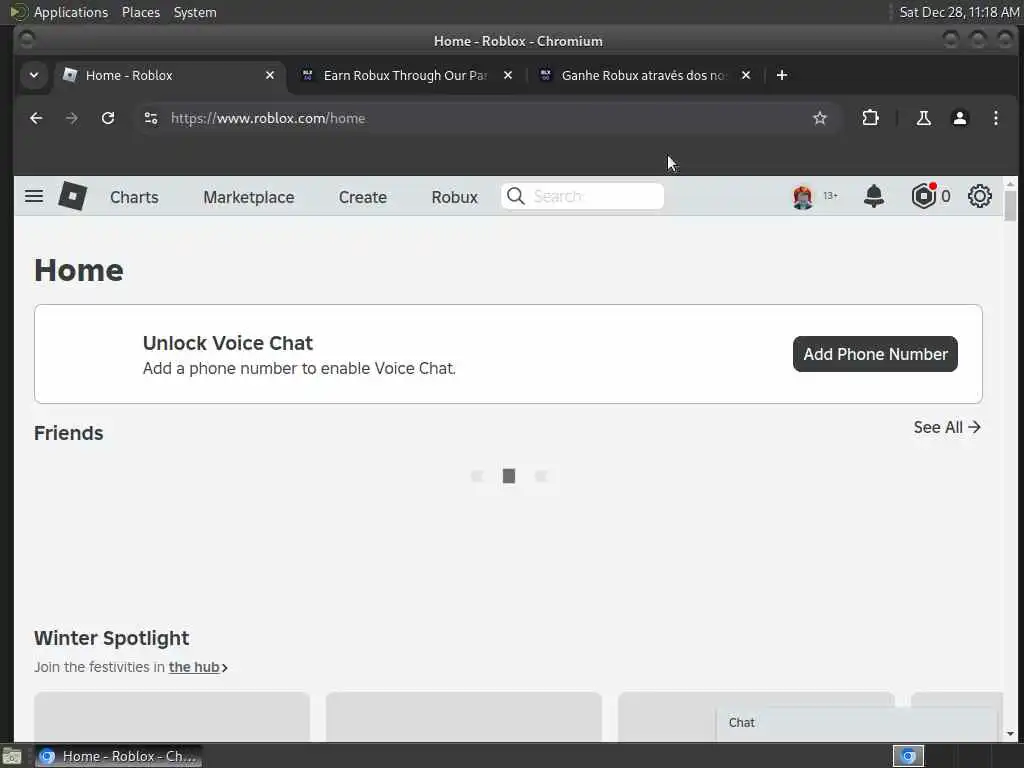Bookmark this page with the star icon

point(820,118)
